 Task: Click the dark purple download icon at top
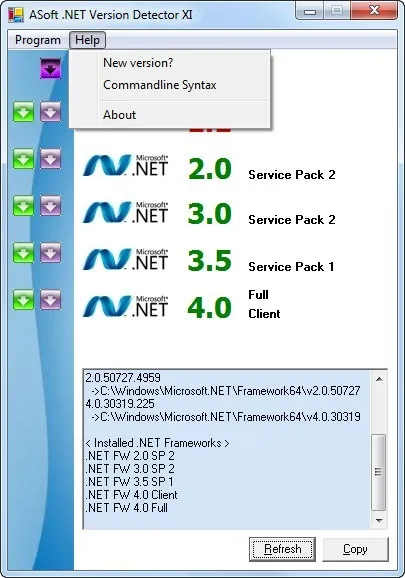(x=50, y=68)
